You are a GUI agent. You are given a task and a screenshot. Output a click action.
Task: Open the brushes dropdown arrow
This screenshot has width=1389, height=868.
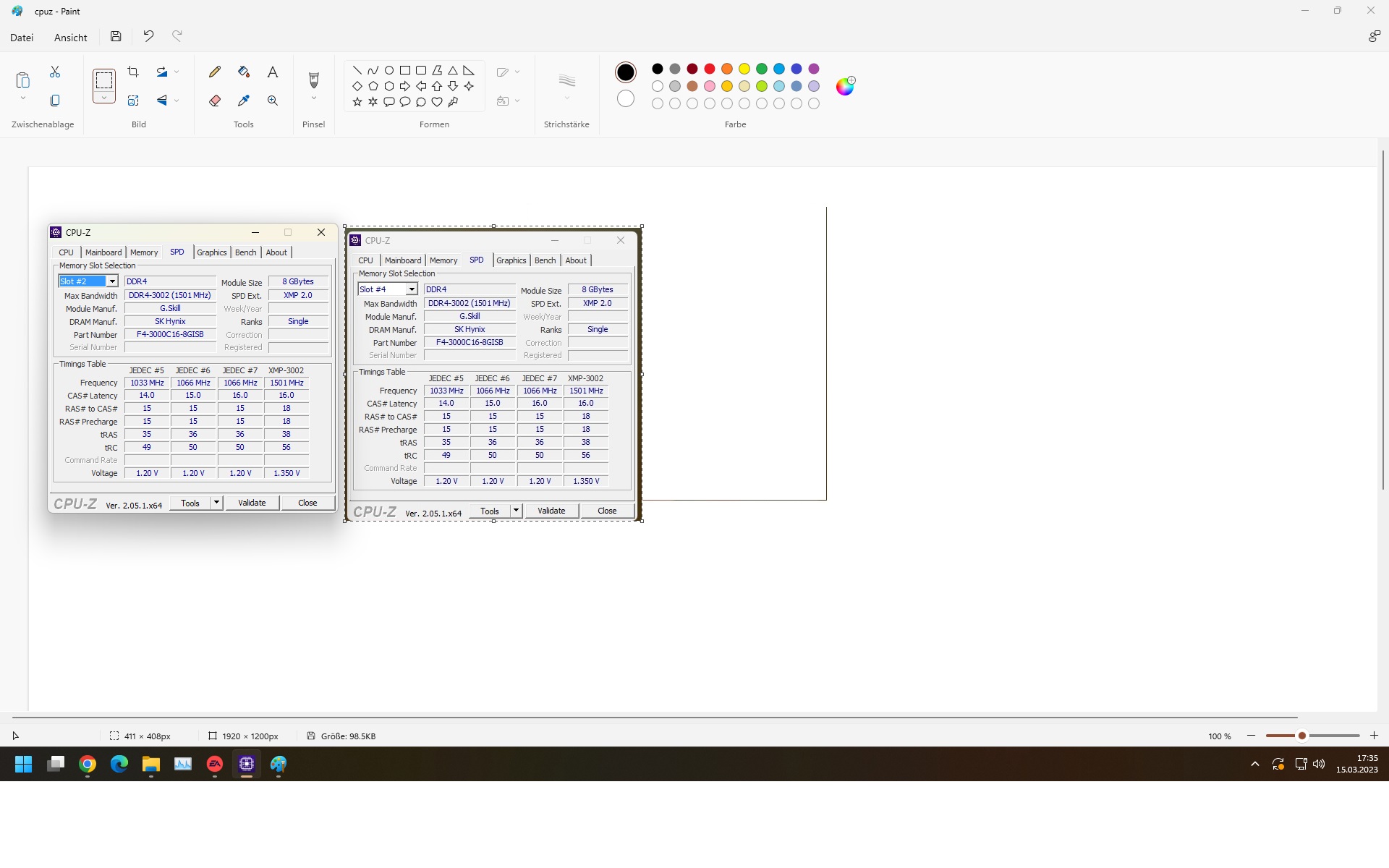coord(314,98)
